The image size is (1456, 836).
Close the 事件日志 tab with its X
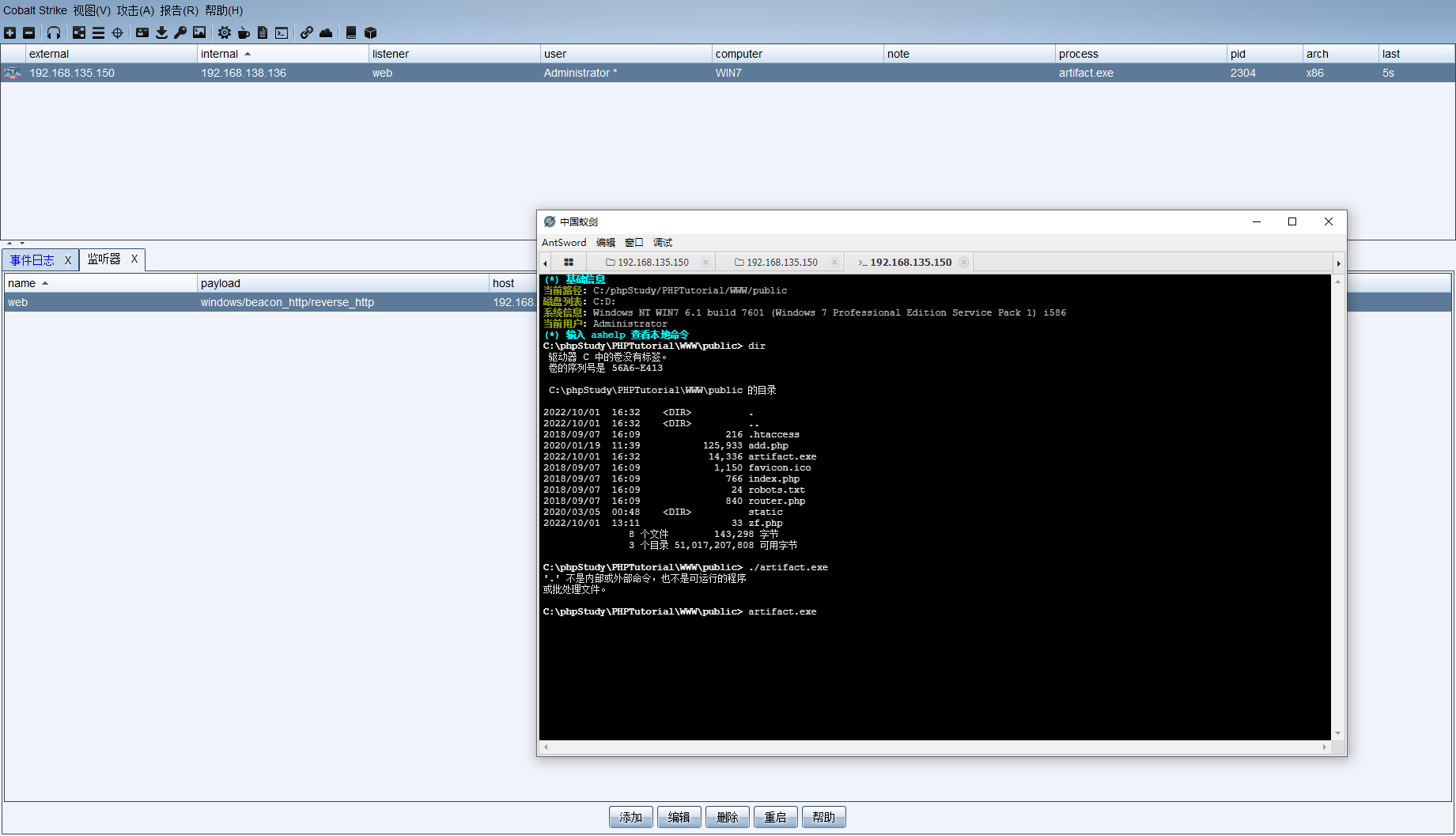pos(68,259)
